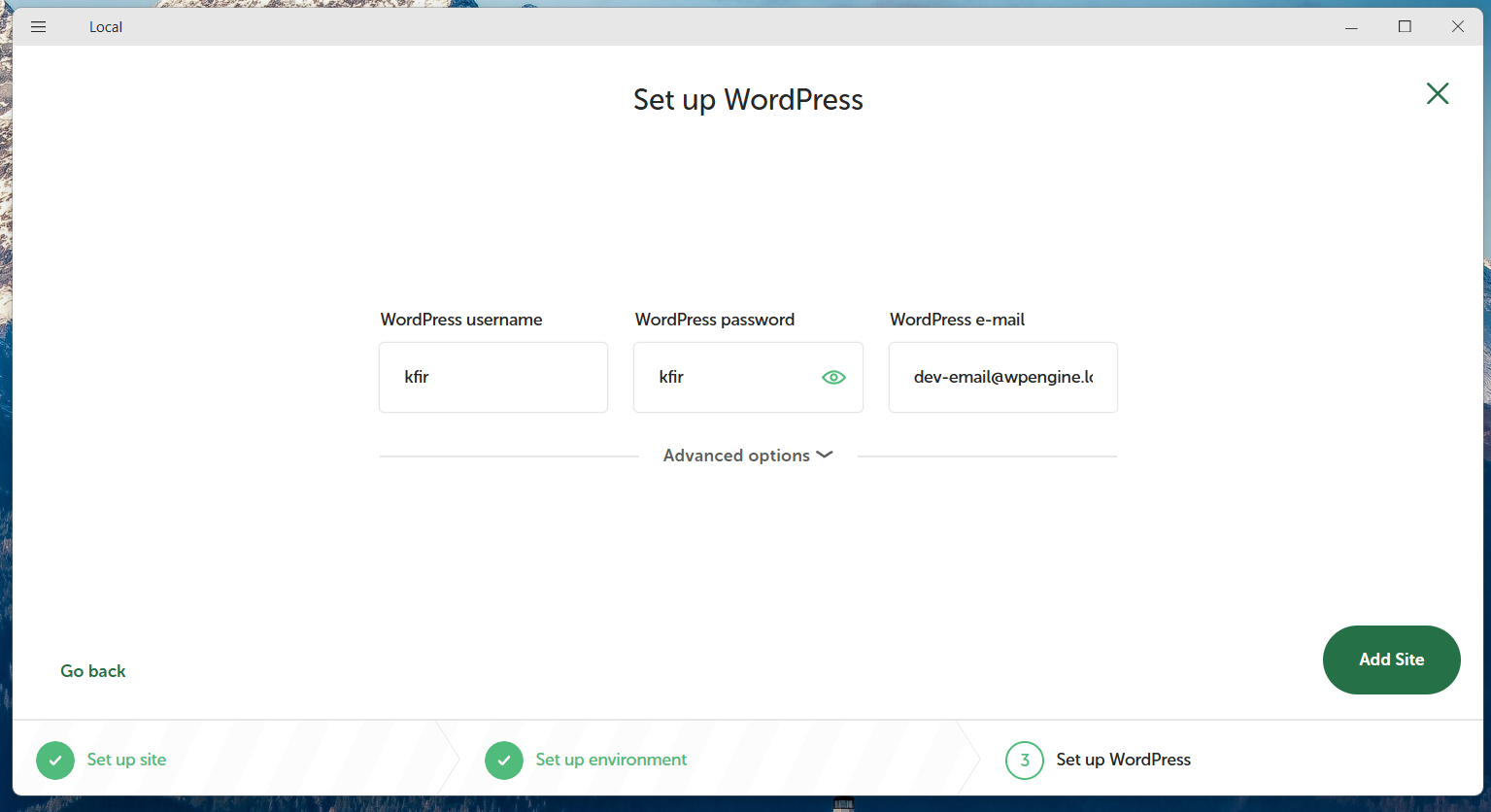The width and height of the screenshot is (1491, 812).
Task: Select the Set up WordPress step label
Action: point(1124,760)
